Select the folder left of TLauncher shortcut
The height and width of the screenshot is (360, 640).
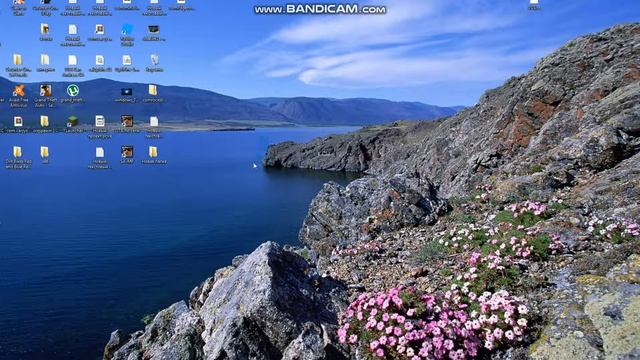(x=44, y=121)
